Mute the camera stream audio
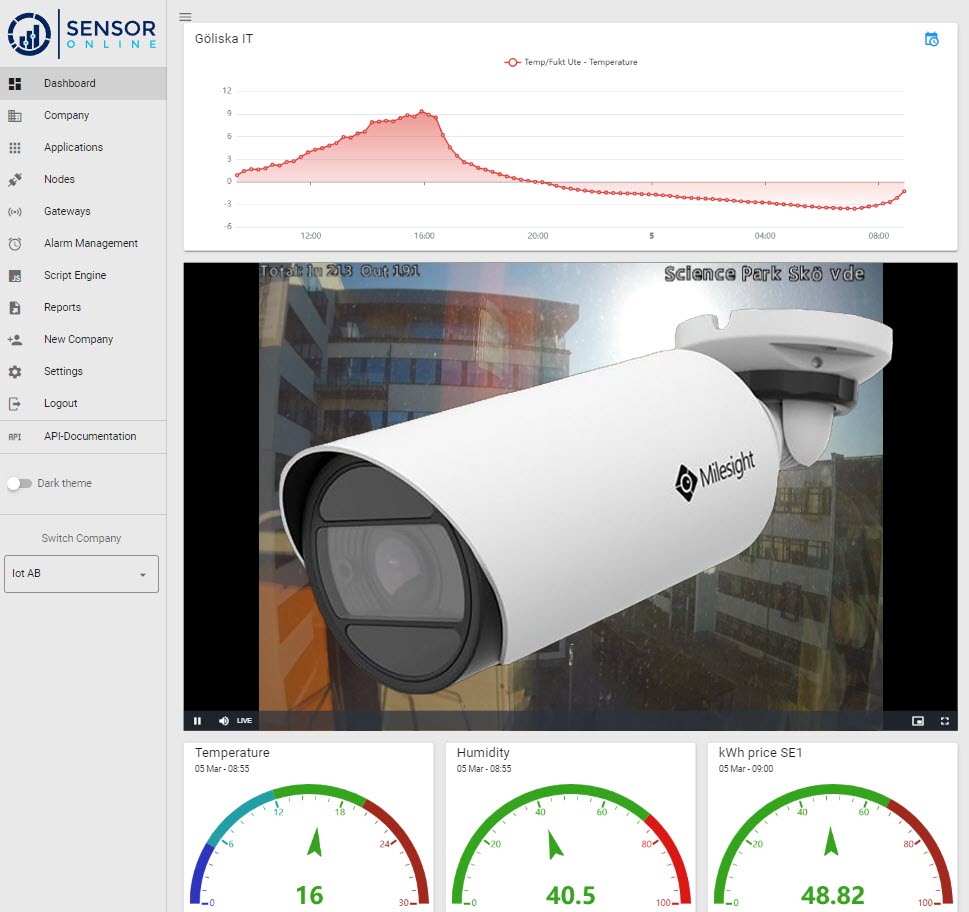This screenshot has height=912, width=969. coord(222,720)
